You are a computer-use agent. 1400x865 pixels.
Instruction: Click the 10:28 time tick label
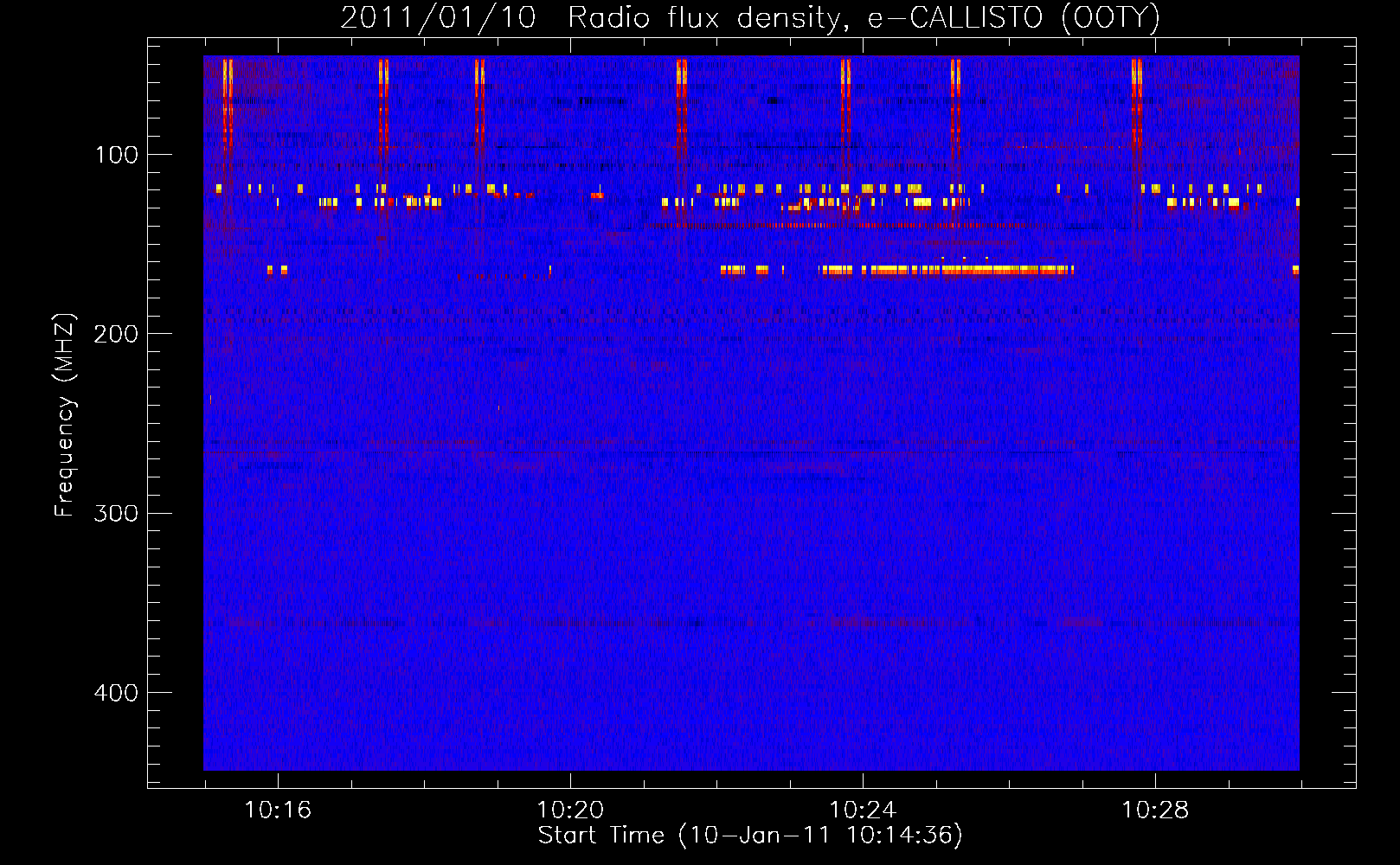pos(1155,810)
